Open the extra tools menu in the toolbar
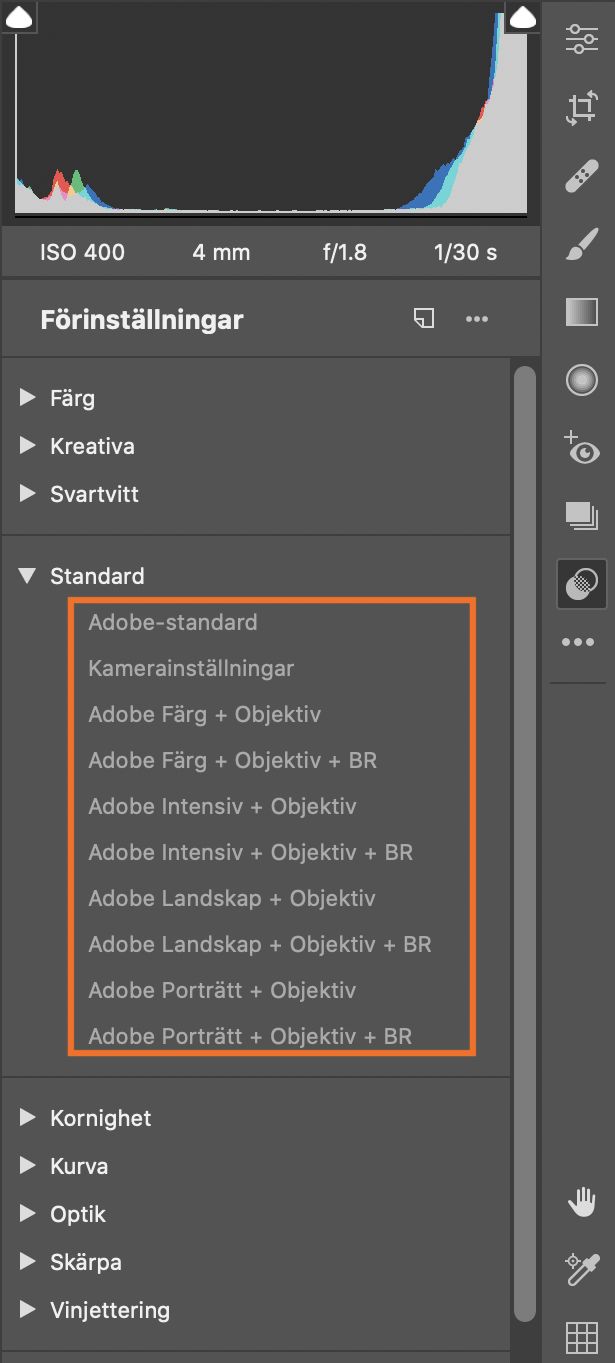Screen dimensions: 615x1363 tap(578, 641)
